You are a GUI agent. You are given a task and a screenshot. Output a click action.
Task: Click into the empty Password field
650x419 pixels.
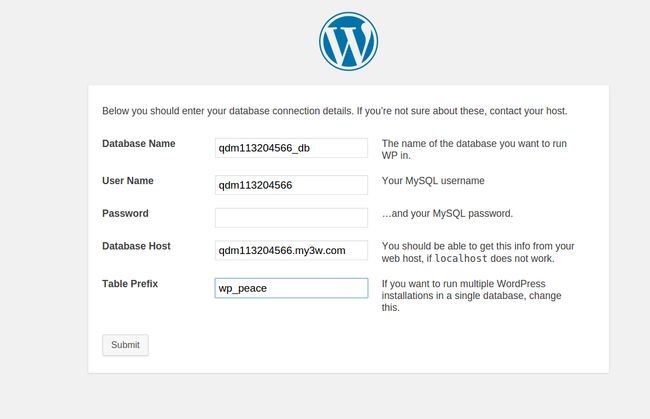pos(291,218)
